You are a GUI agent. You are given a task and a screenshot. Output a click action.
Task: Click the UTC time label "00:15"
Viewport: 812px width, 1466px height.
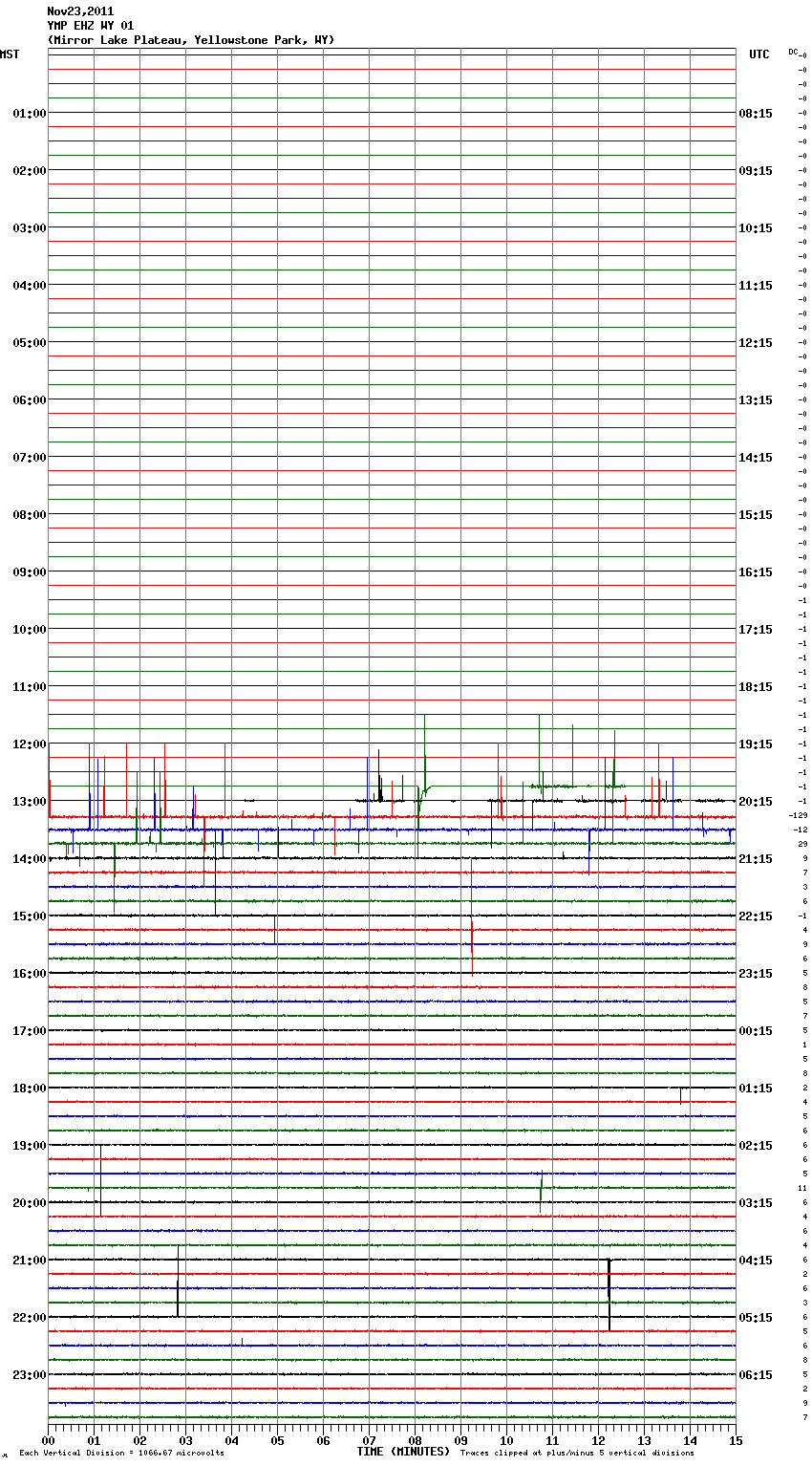pos(756,1031)
